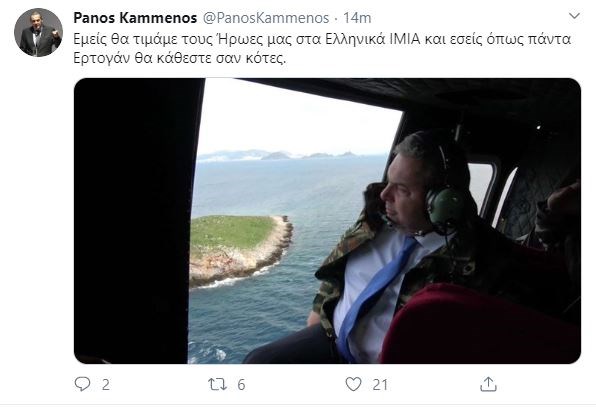Expand the tweet options chevron menu

click(x=574, y=16)
